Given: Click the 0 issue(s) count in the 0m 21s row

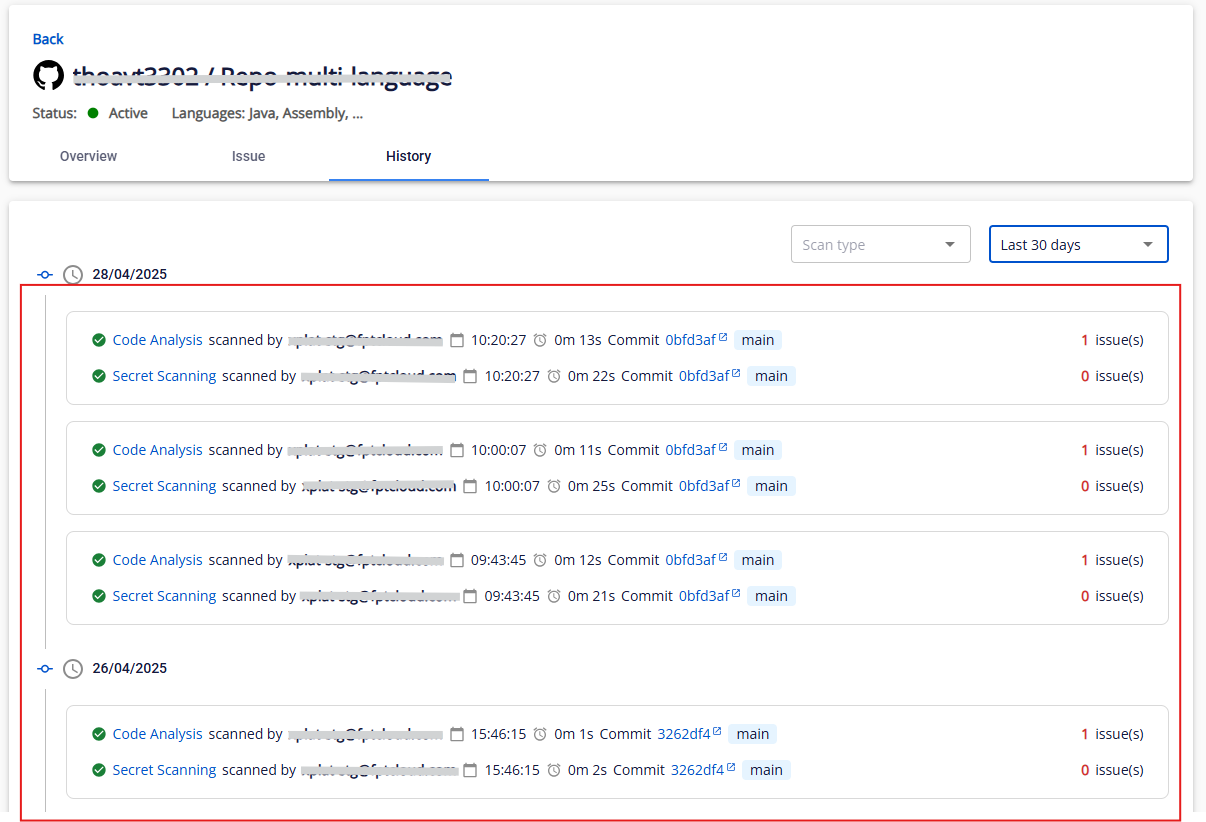Looking at the screenshot, I should tap(1112, 596).
